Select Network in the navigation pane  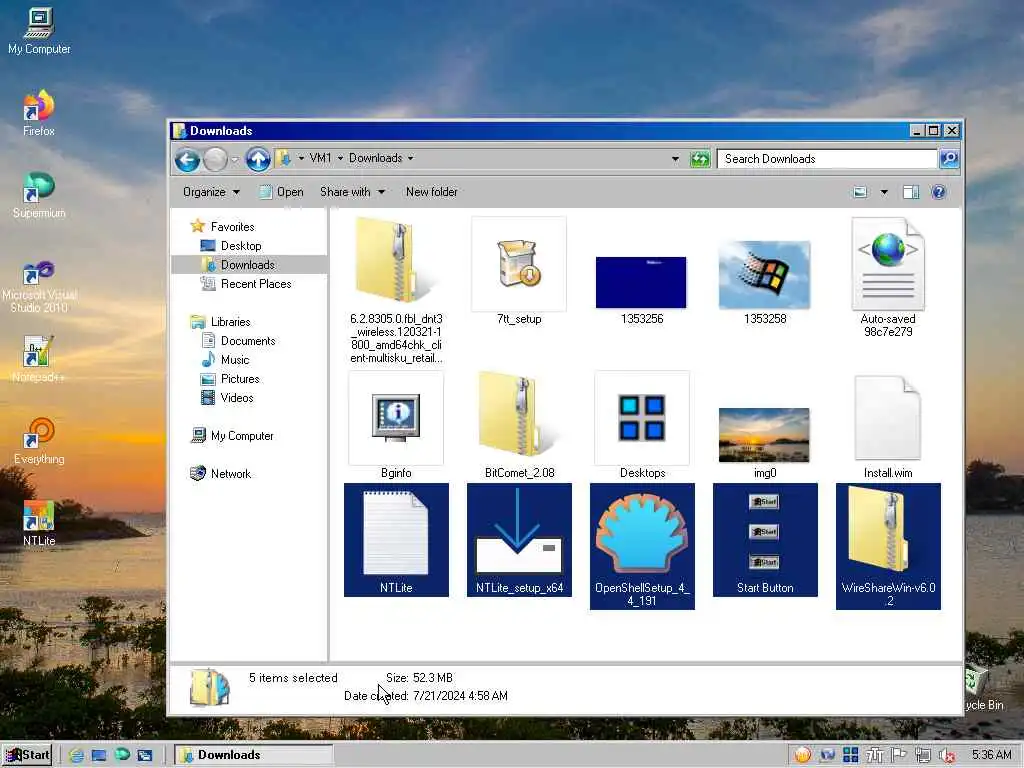[220, 473]
